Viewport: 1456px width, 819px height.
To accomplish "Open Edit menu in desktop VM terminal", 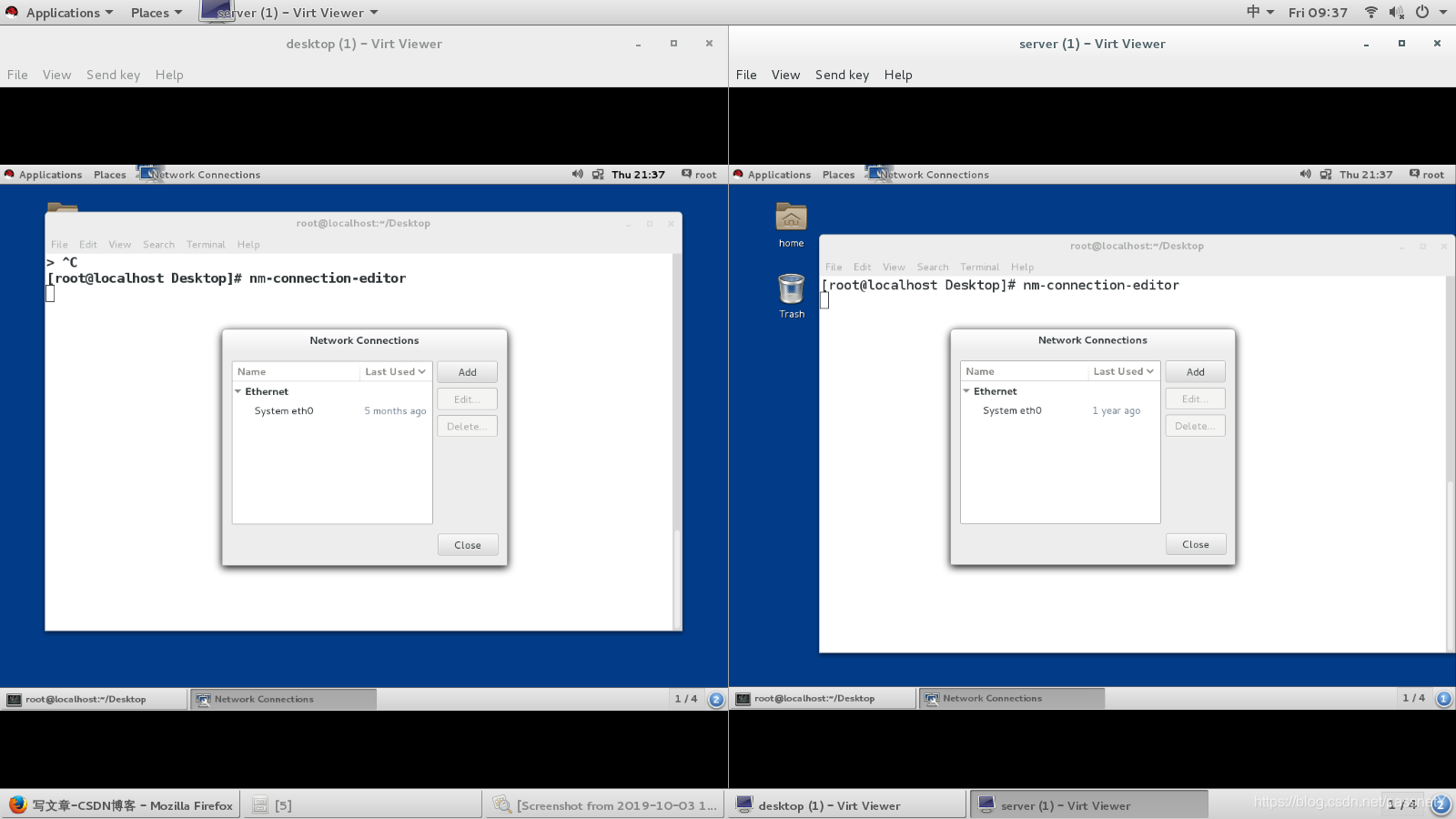I will pos(87,244).
